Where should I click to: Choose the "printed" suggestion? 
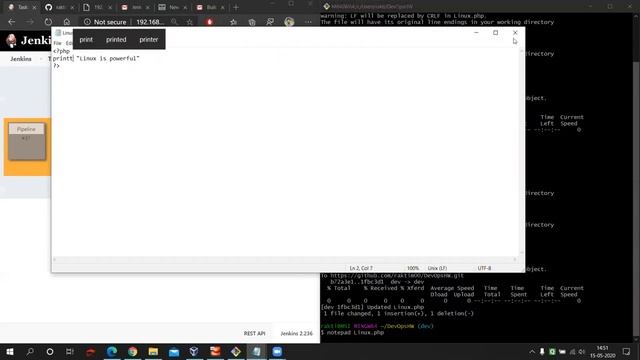click(x=116, y=40)
